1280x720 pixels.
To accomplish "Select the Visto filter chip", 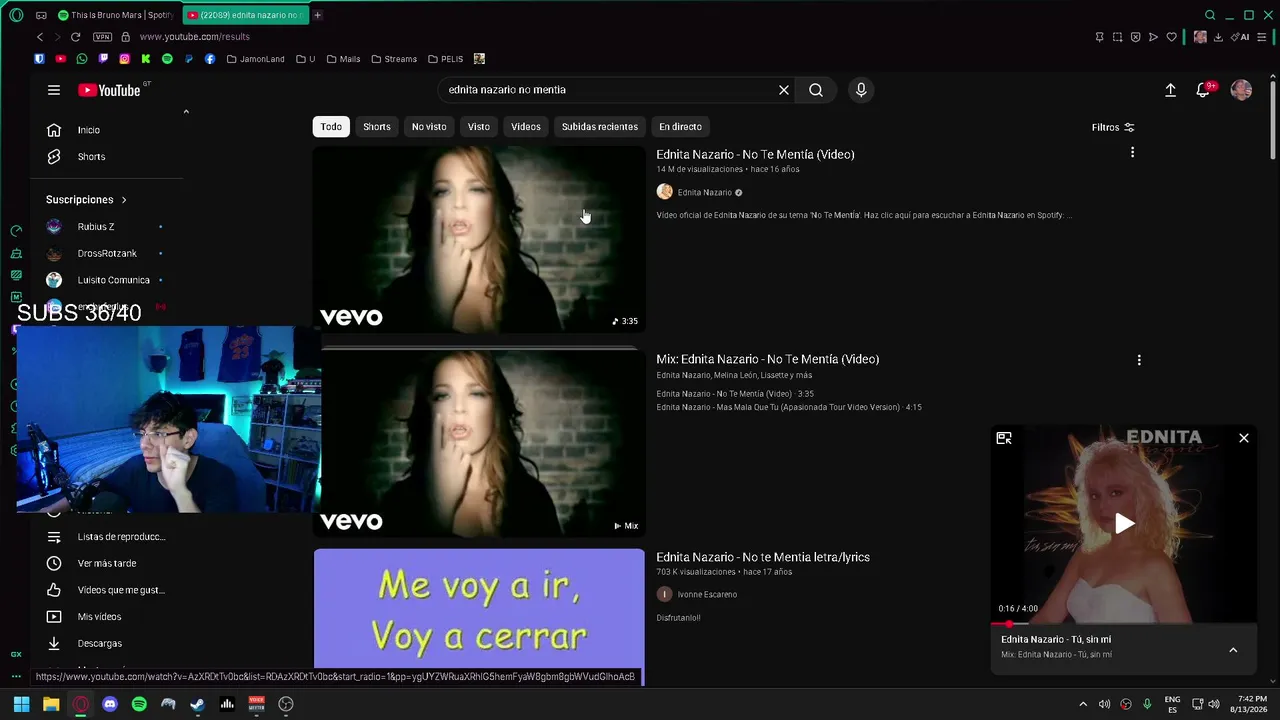I will coord(479,127).
